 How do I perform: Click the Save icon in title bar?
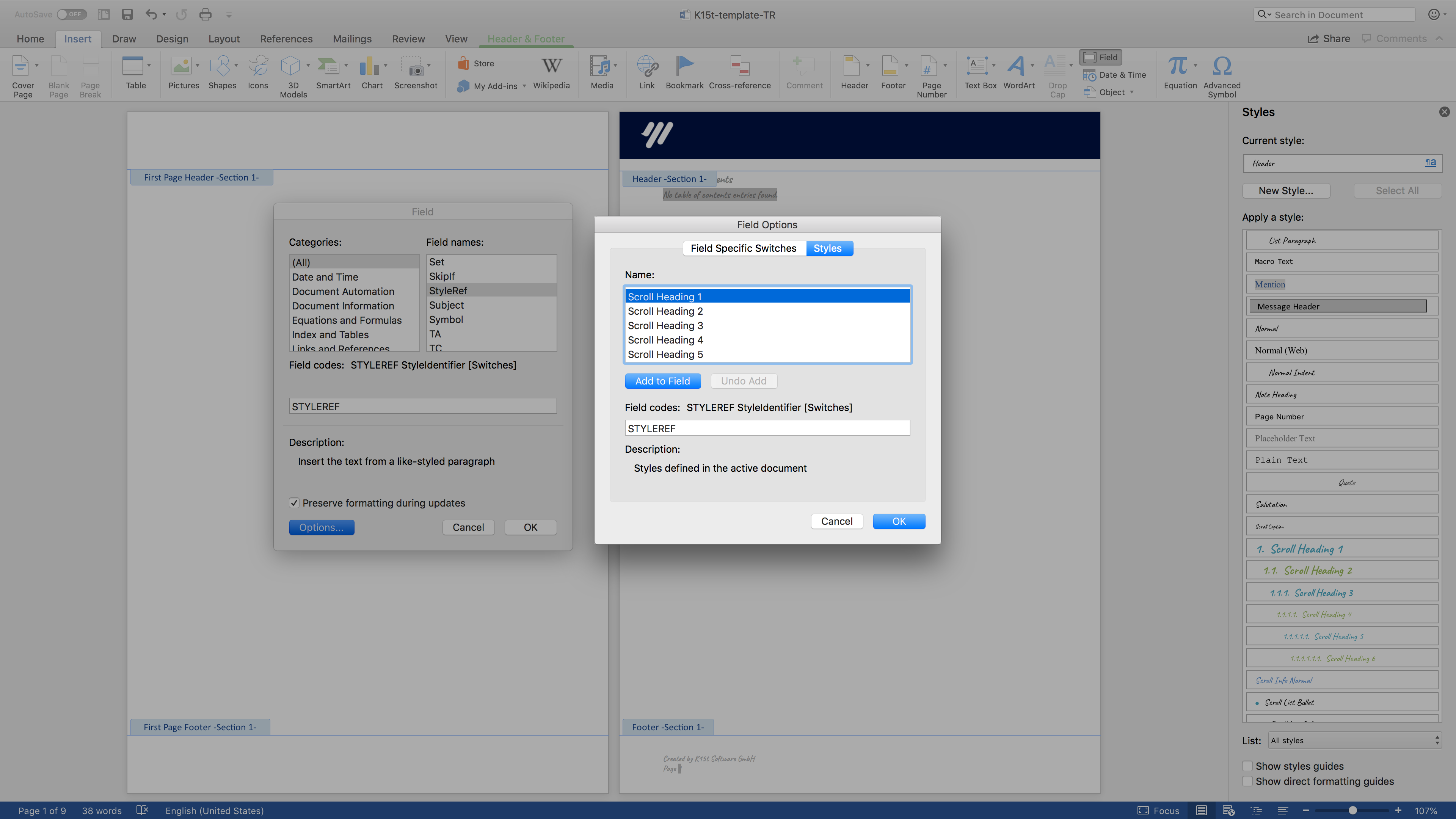coord(127,15)
